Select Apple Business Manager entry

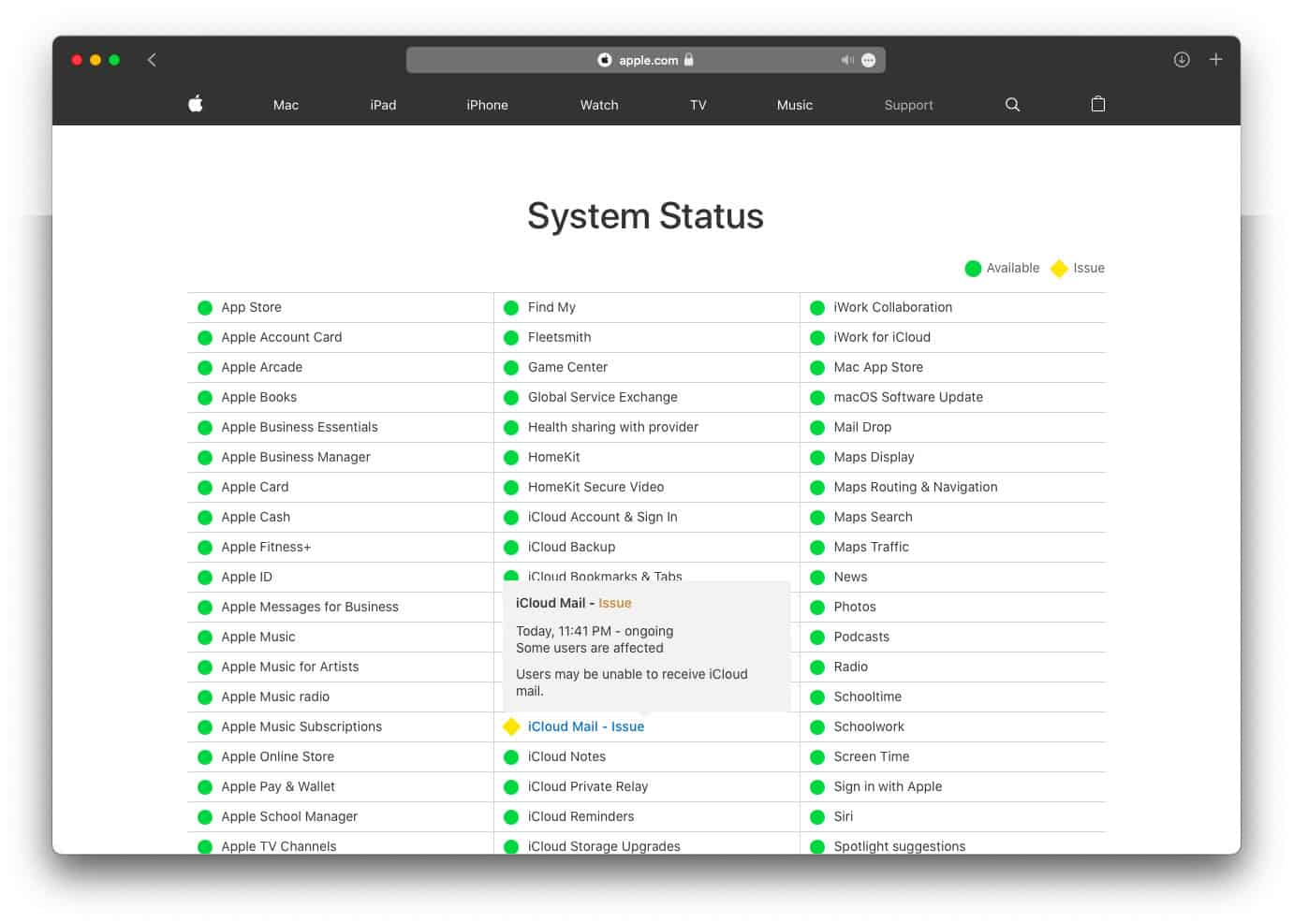[341, 457]
